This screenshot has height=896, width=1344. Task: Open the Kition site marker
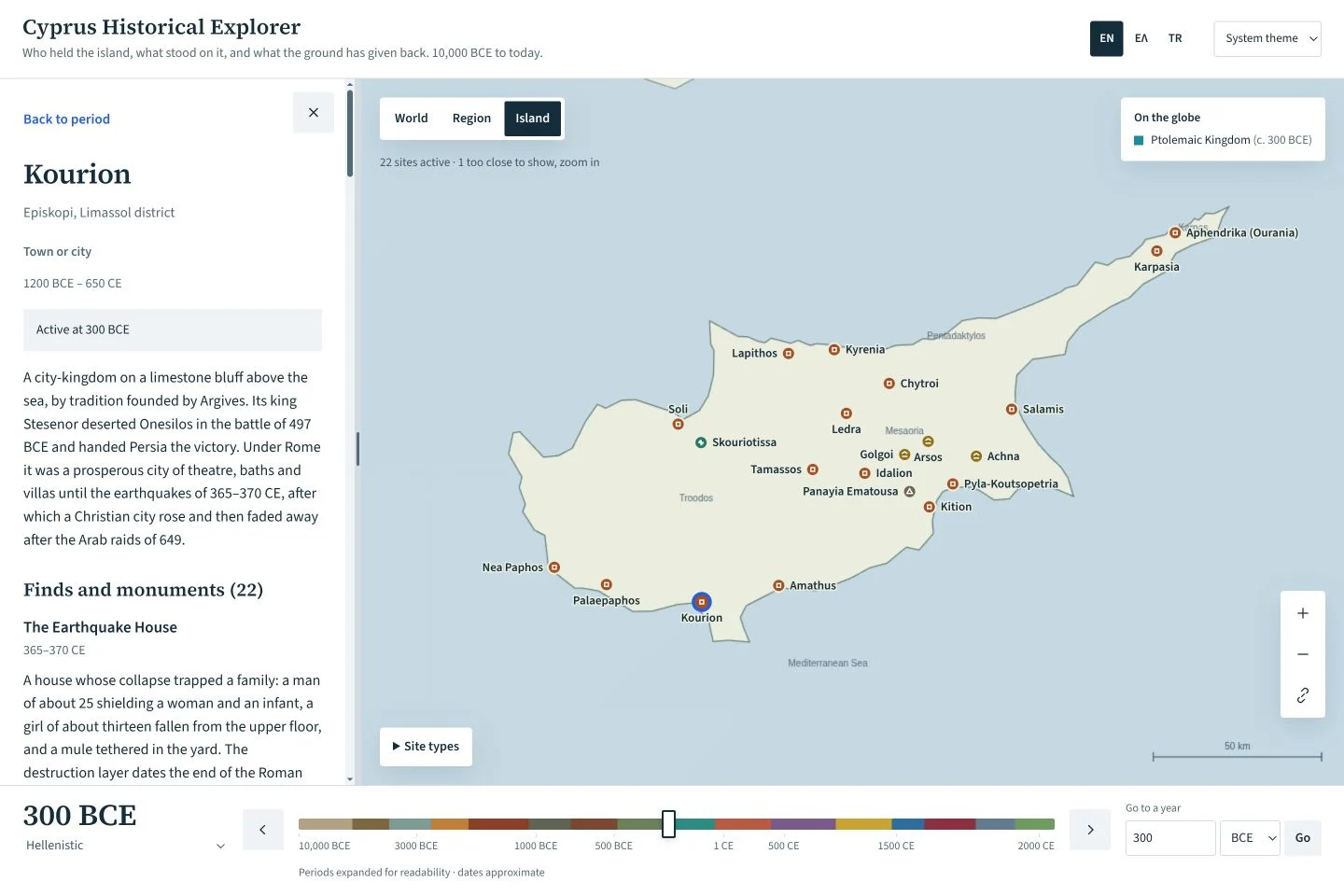(929, 507)
